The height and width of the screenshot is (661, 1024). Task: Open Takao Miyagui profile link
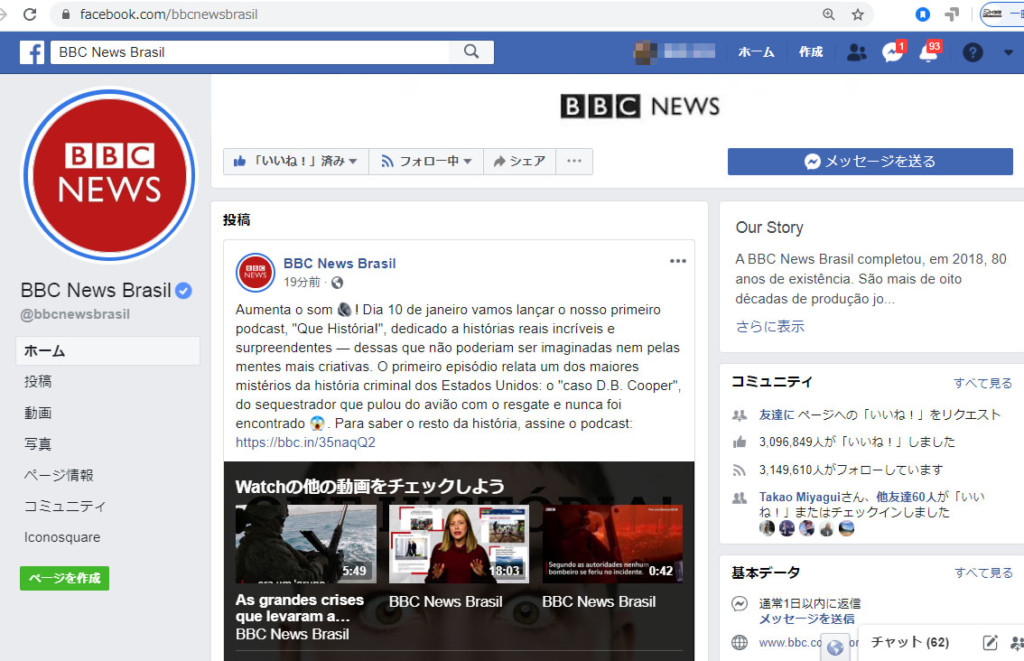799,497
